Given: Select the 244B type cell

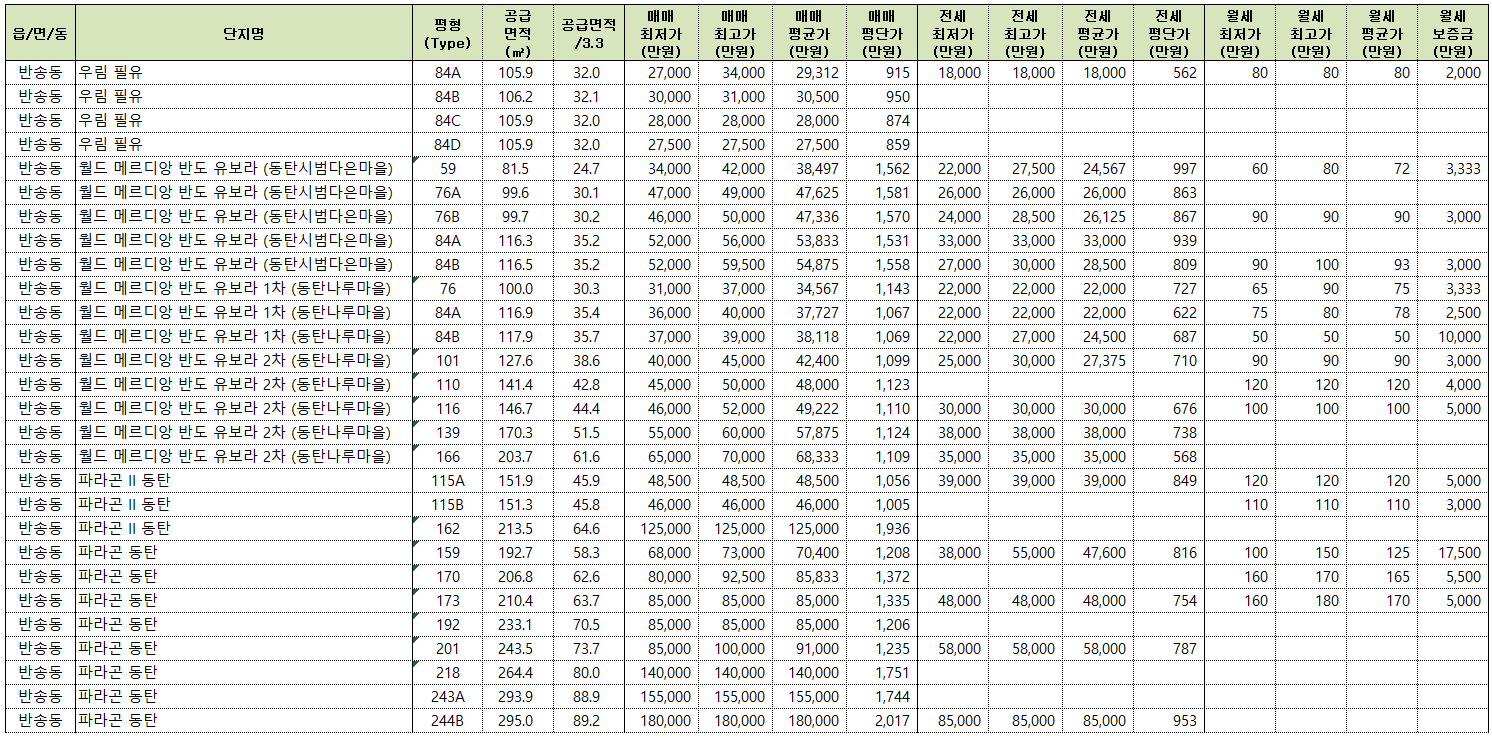Looking at the screenshot, I should (x=448, y=721).
